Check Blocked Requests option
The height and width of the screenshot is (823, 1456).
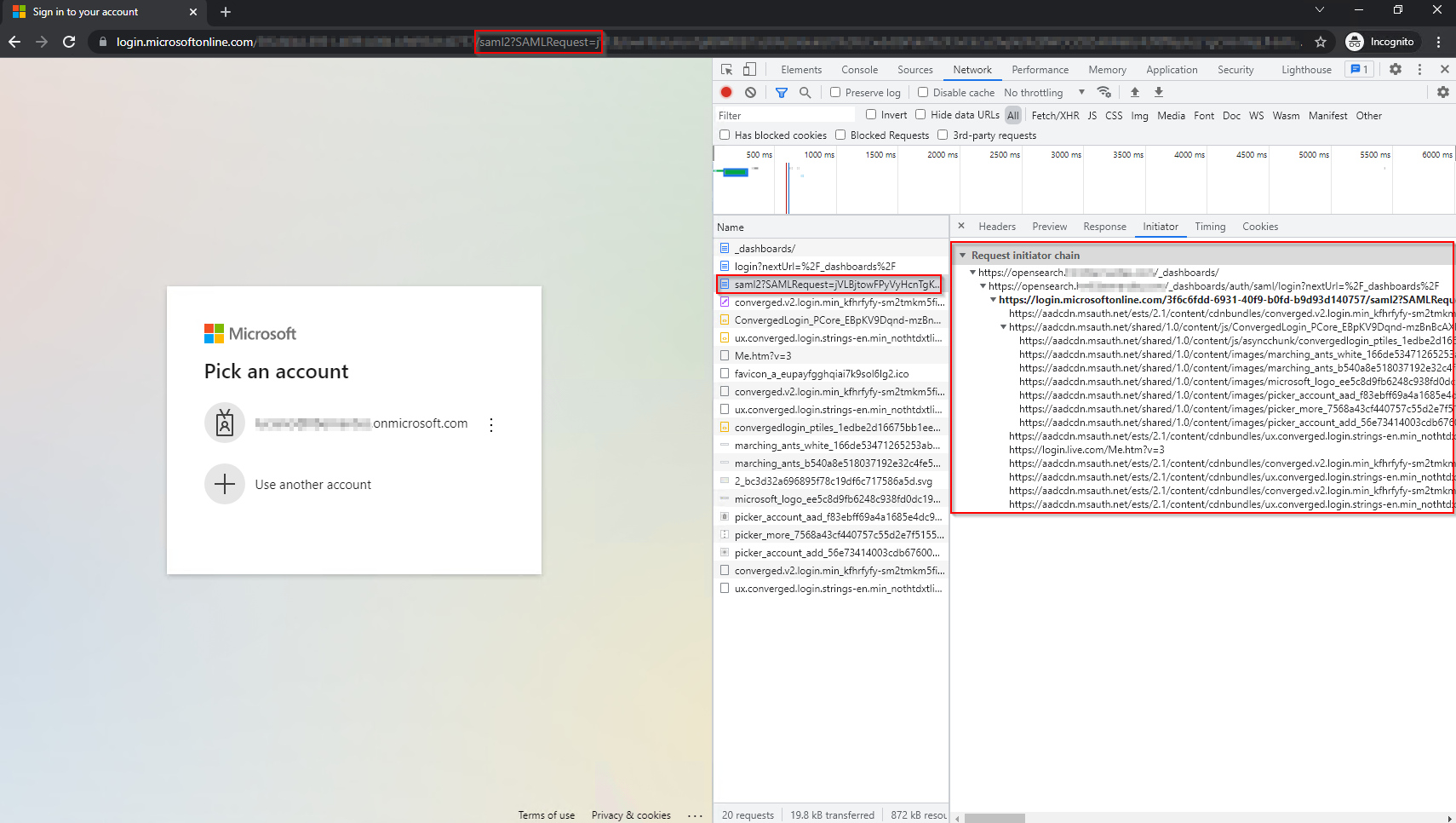(x=840, y=135)
